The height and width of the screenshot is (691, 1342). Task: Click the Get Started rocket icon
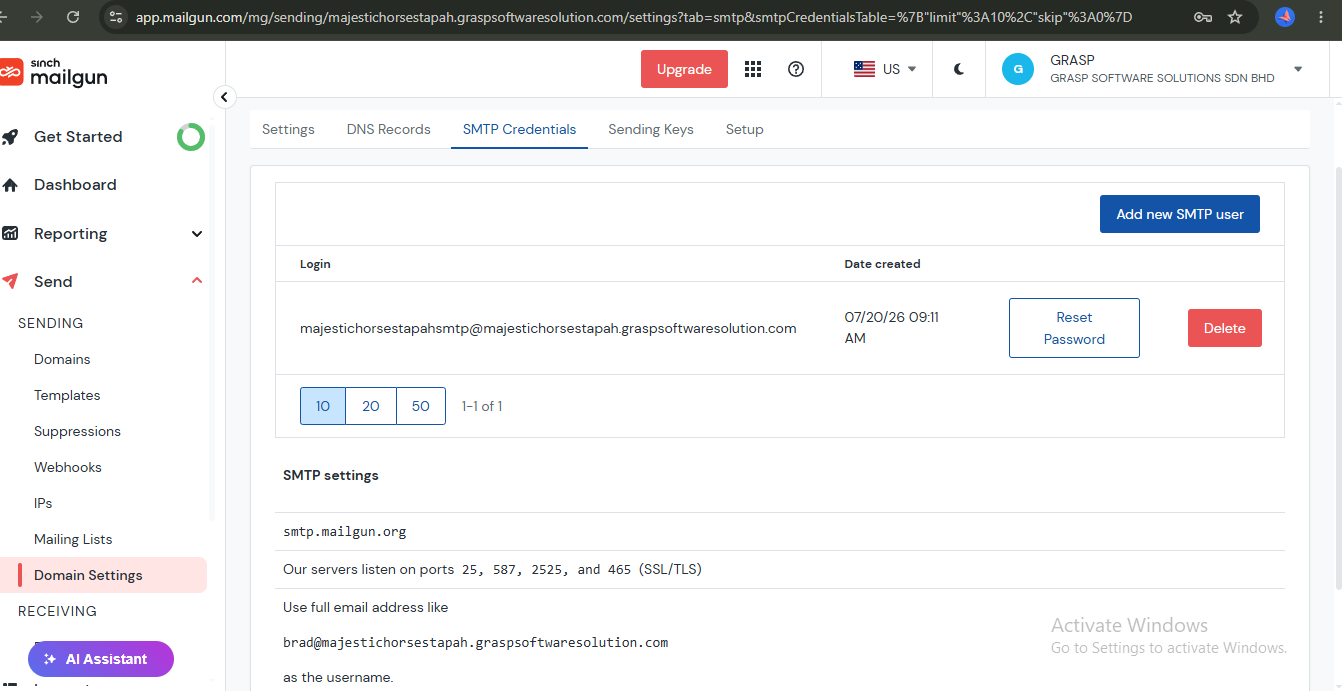click(10, 137)
